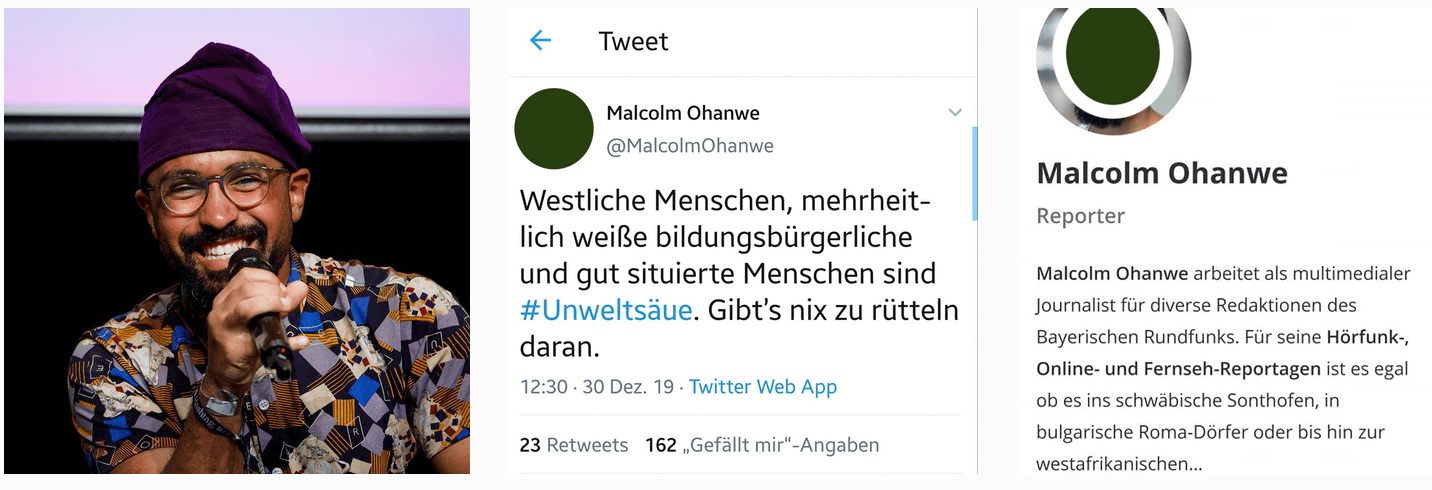View the 23 Retweets list
1432x490 pixels.
pyautogui.click(x=574, y=445)
